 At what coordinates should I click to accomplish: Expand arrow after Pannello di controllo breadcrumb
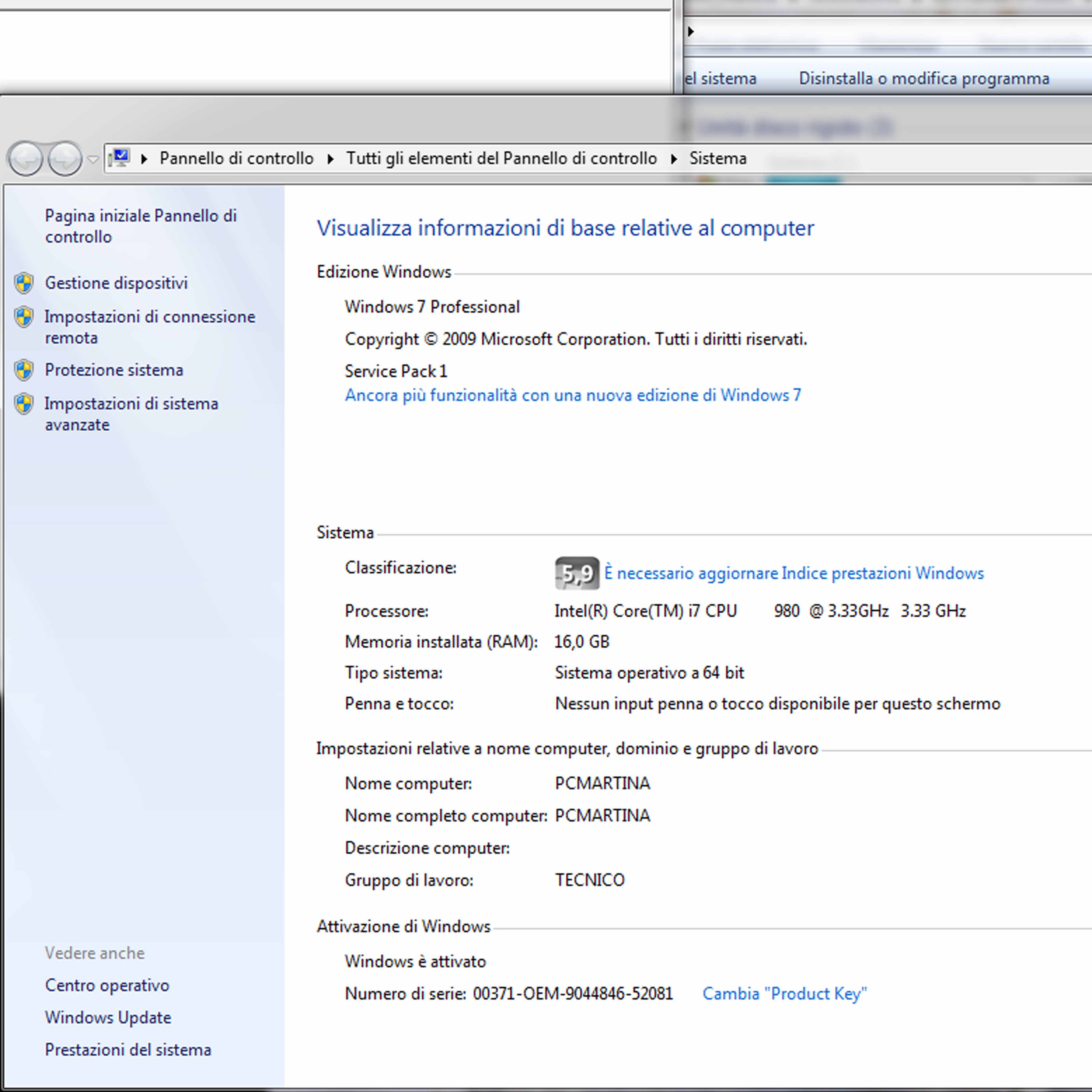pyautogui.click(x=331, y=159)
